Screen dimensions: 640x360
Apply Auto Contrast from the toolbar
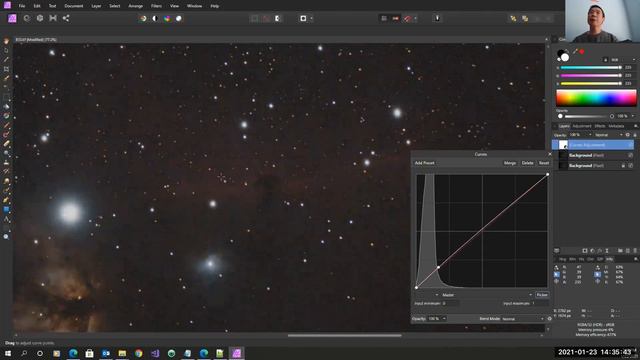coord(155,18)
